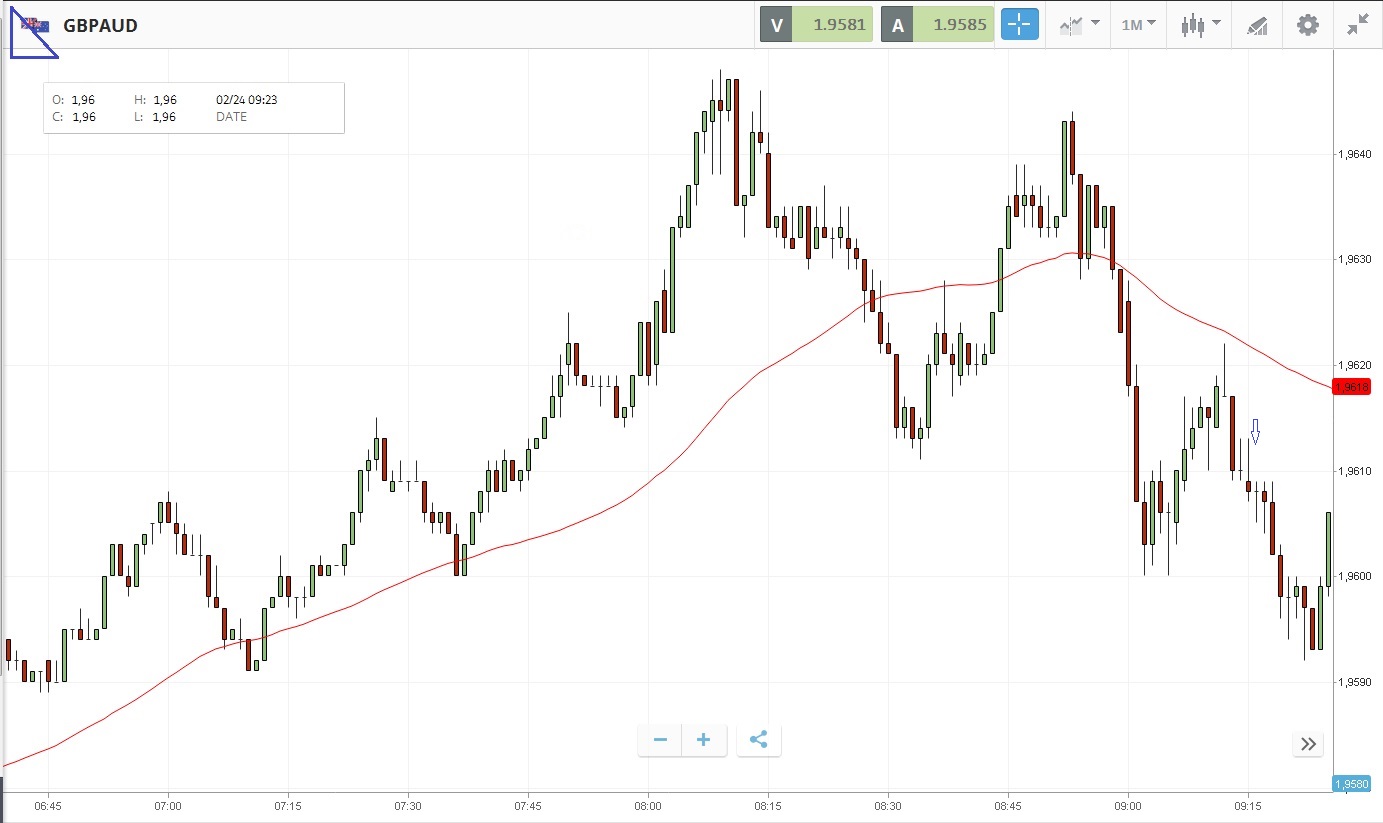Screen dimensions: 1383x823
Task: Click the 08:00 time axis label
Action: pos(648,805)
